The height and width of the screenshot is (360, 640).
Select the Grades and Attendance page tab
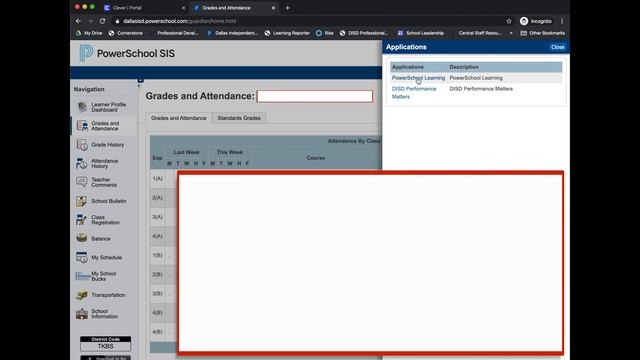click(179, 118)
